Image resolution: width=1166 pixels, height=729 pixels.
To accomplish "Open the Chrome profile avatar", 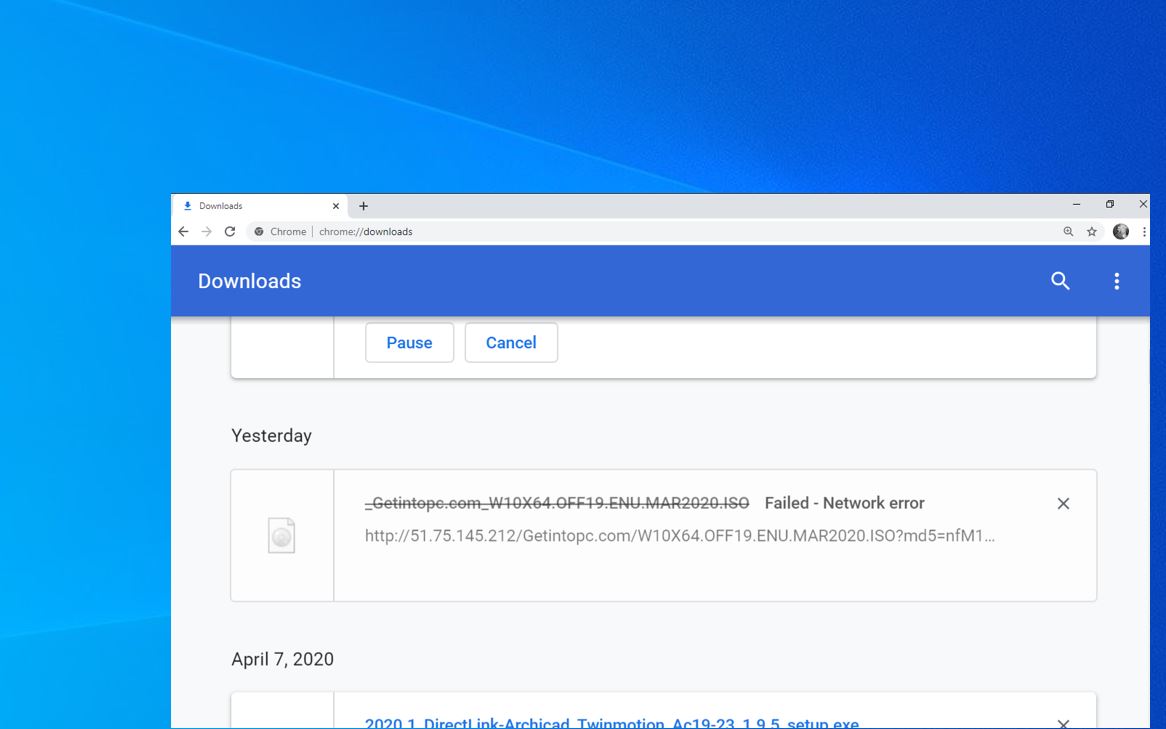I will click(1120, 231).
